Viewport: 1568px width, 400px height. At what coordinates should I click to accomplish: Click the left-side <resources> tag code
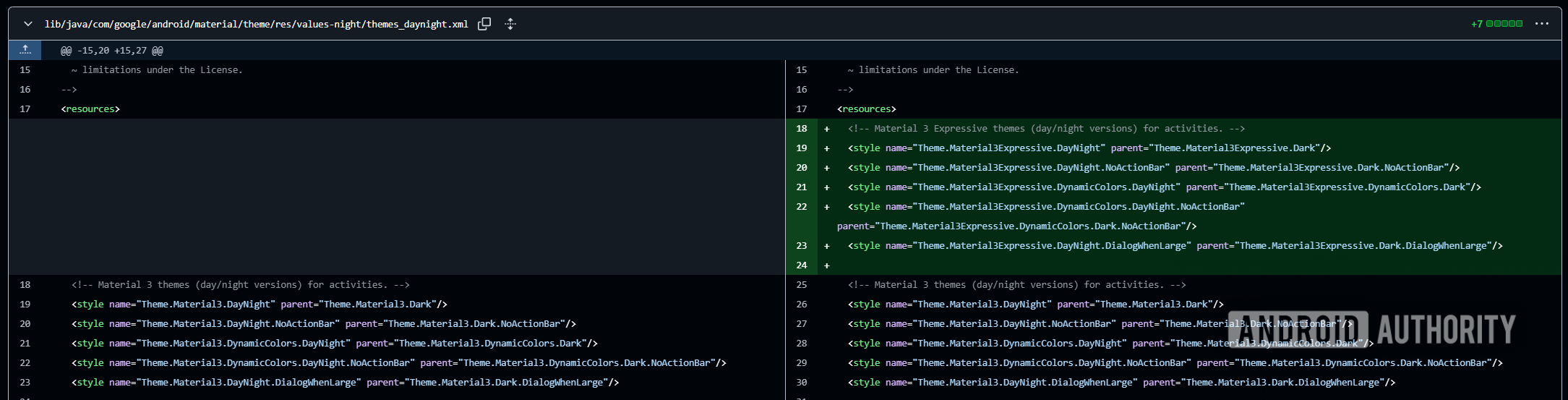tap(90, 109)
